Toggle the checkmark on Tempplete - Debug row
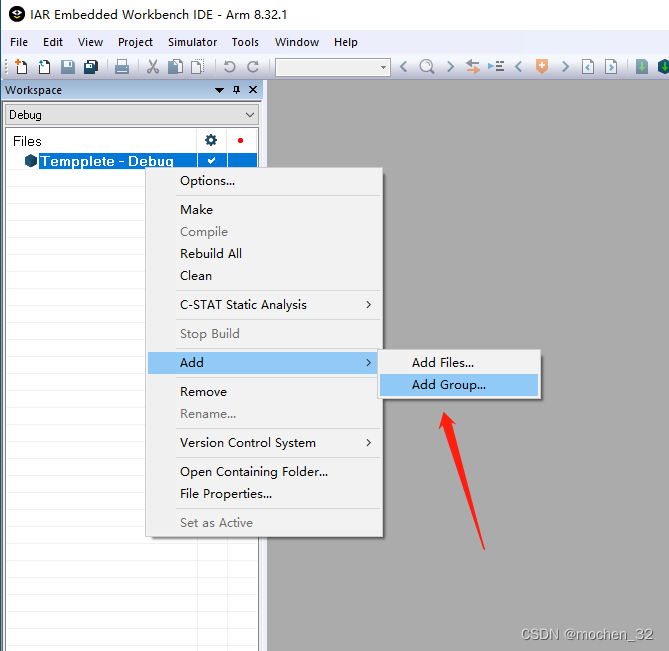669x651 pixels. [212, 160]
